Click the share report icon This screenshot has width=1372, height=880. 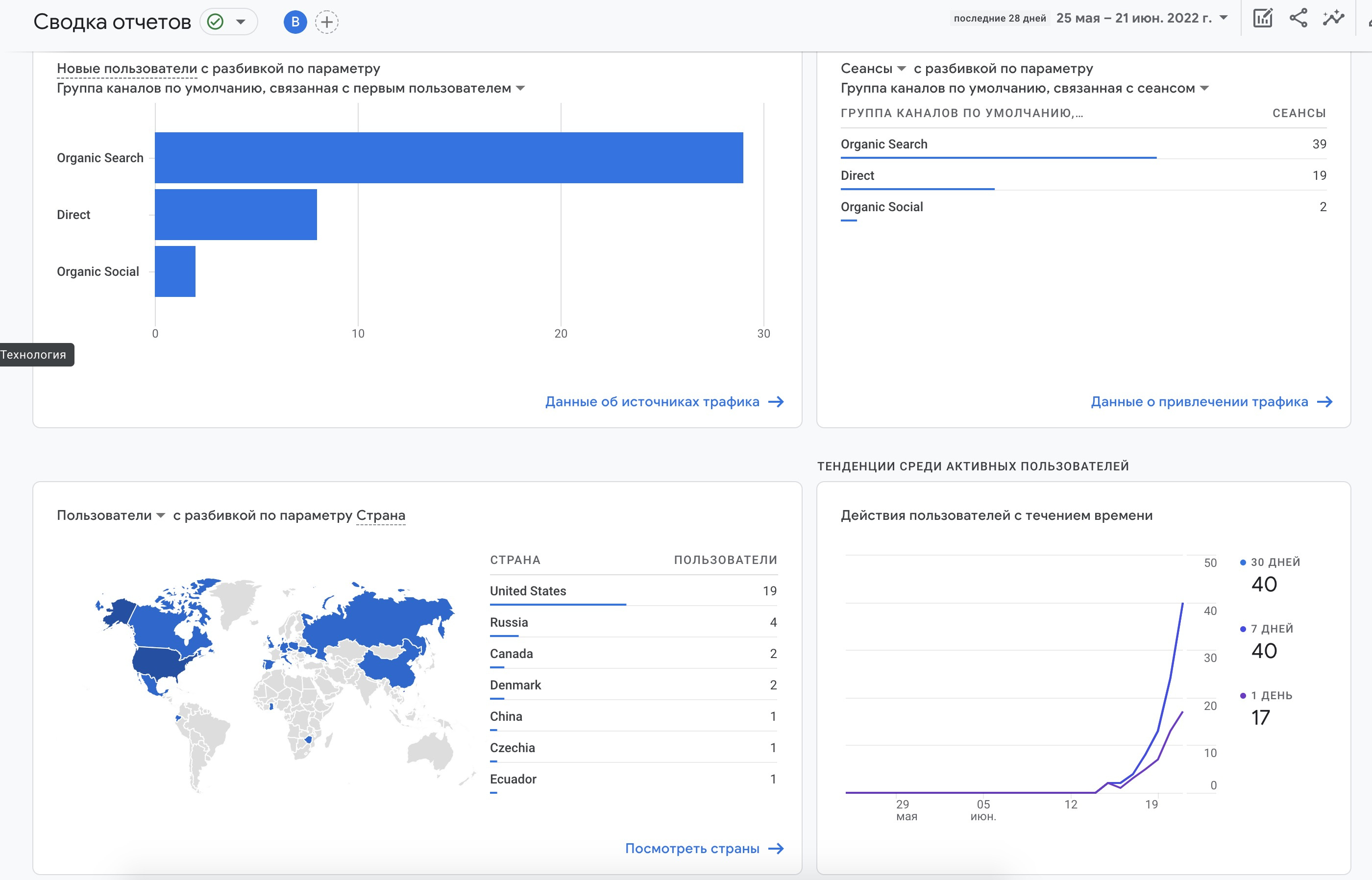coord(1298,18)
